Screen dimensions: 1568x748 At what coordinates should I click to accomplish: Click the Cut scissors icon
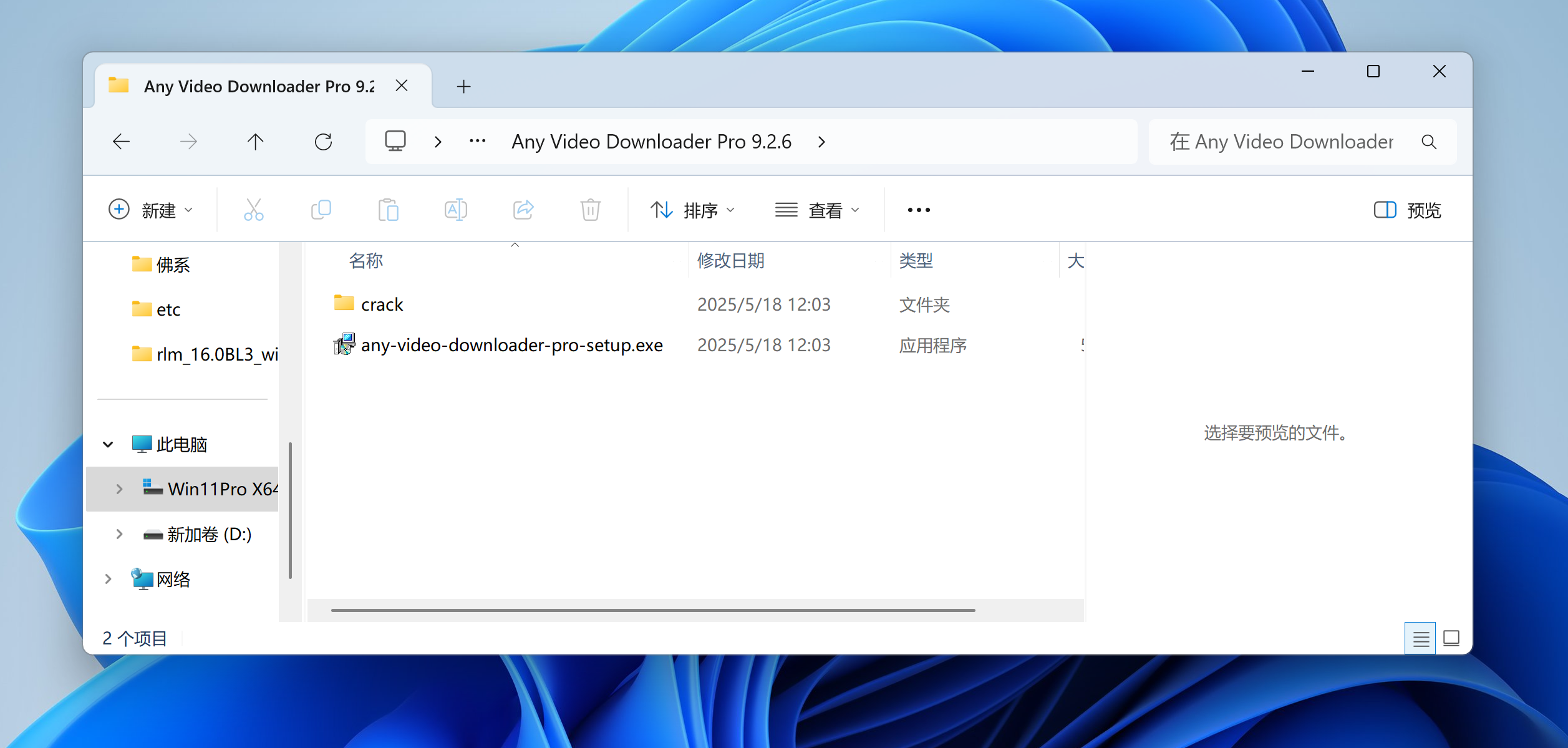253,210
